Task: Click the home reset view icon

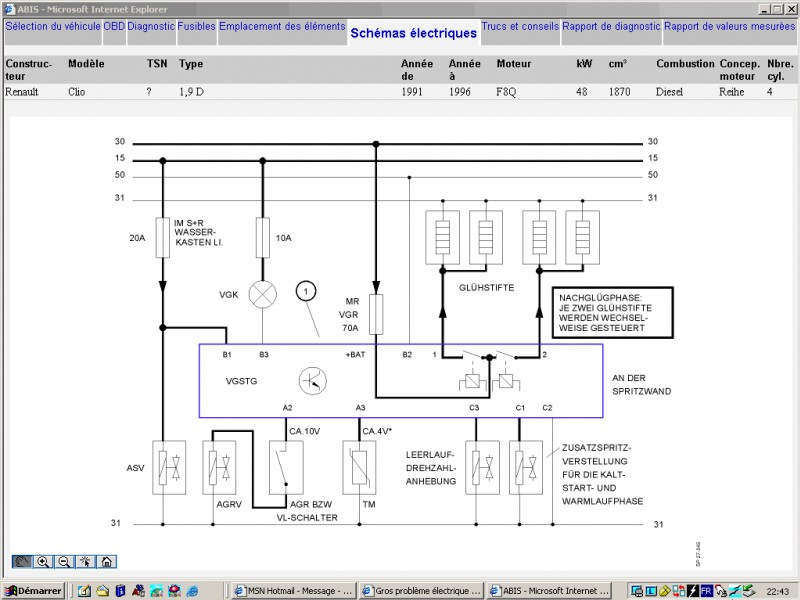Action: [107, 562]
